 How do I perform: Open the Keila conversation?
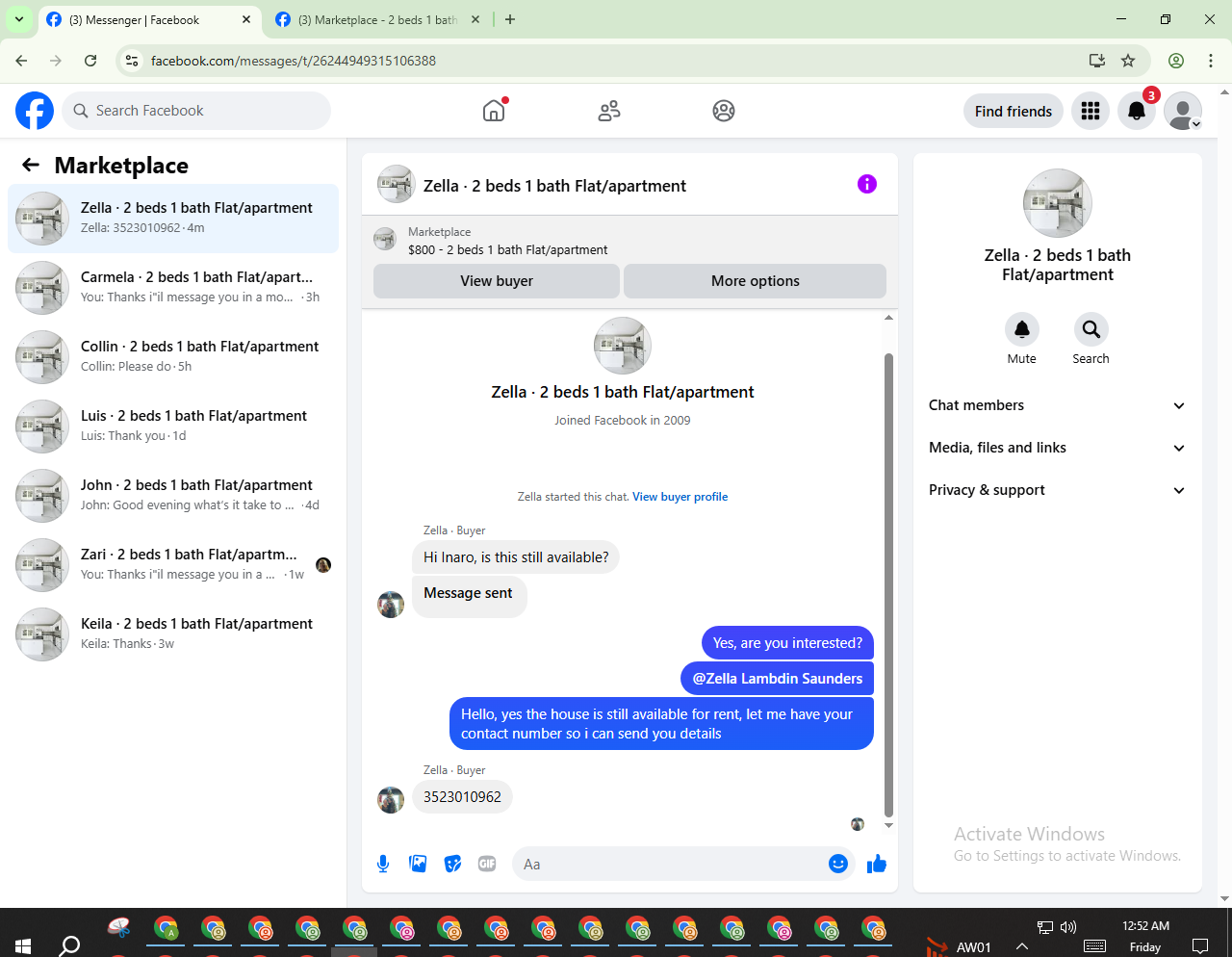173,634
